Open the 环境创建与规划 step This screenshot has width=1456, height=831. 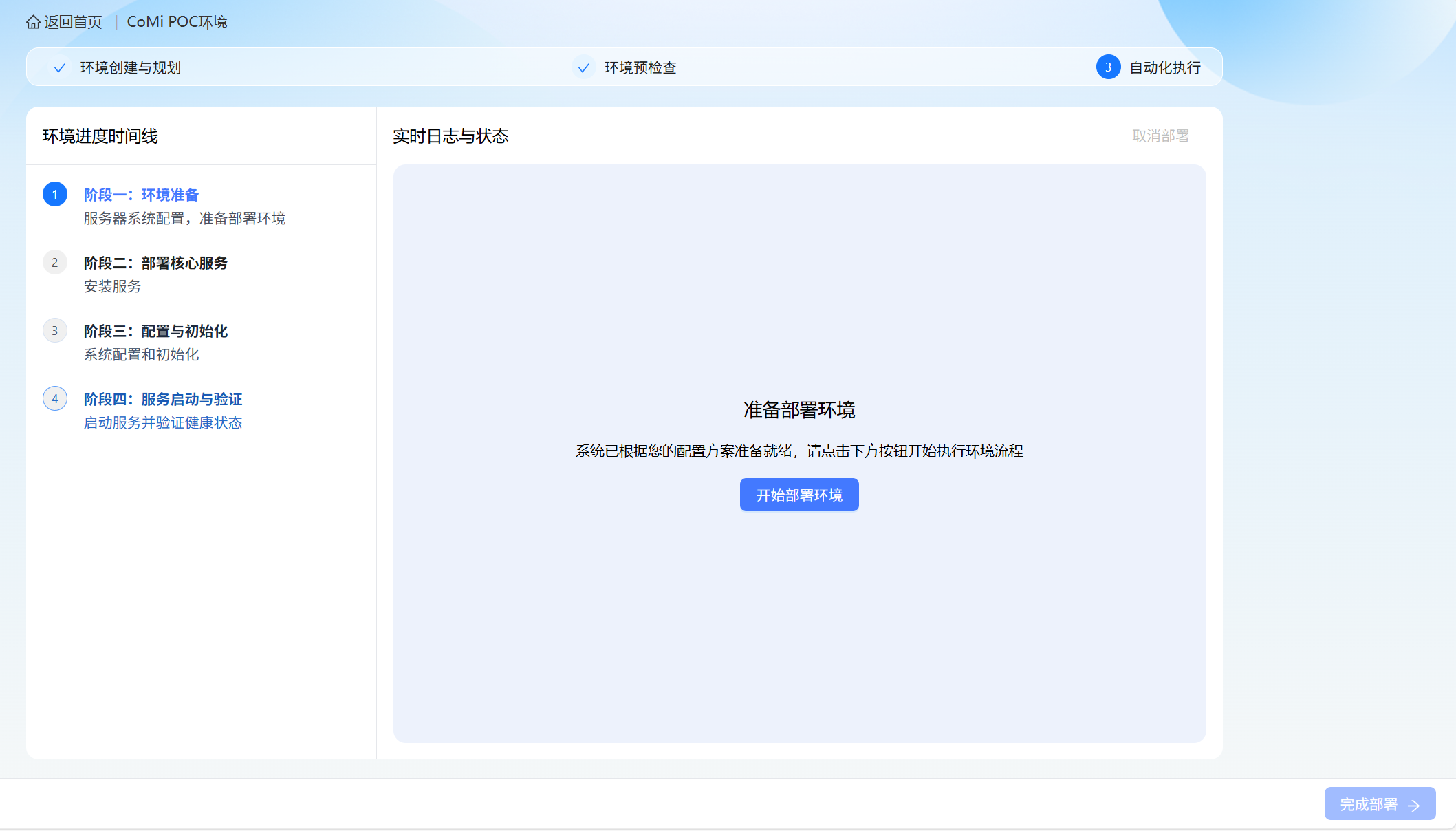point(130,67)
